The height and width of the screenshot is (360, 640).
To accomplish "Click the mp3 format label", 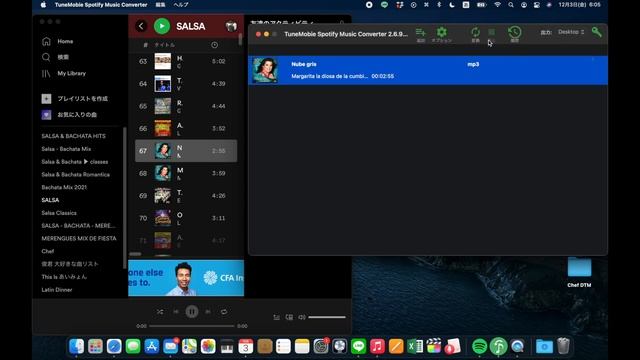I will [473, 64].
